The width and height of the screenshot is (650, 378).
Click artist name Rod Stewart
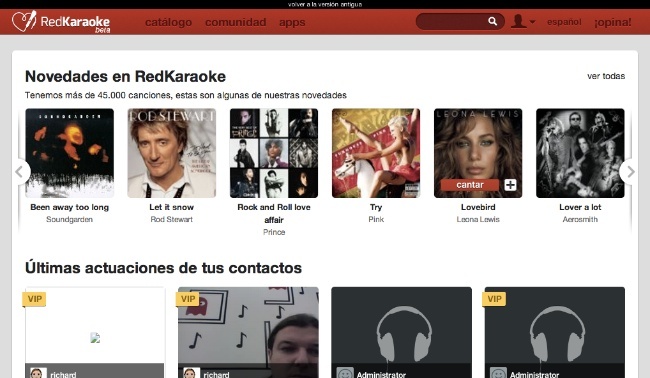[x=172, y=219]
